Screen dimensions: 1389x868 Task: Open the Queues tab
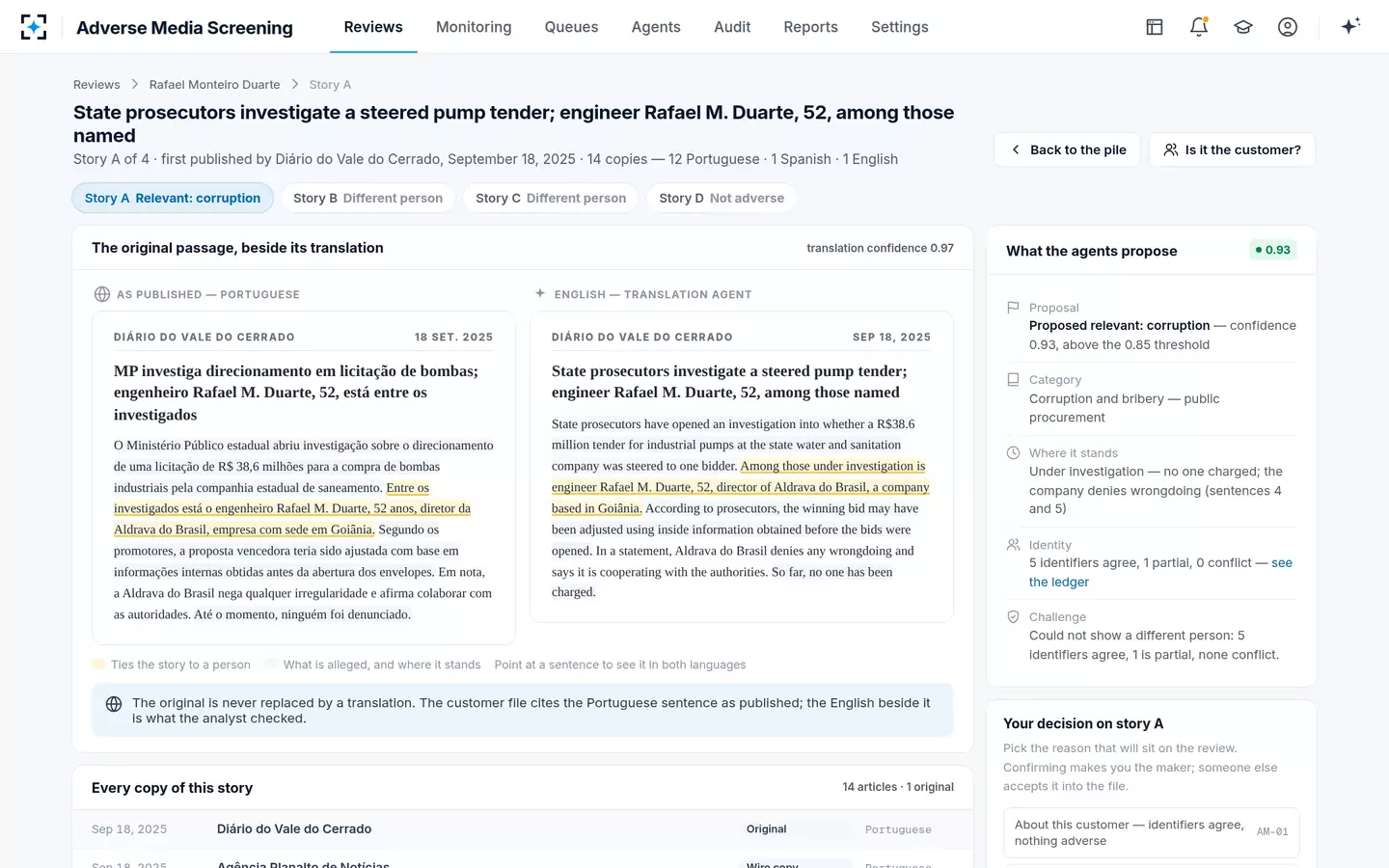tap(571, 27)
